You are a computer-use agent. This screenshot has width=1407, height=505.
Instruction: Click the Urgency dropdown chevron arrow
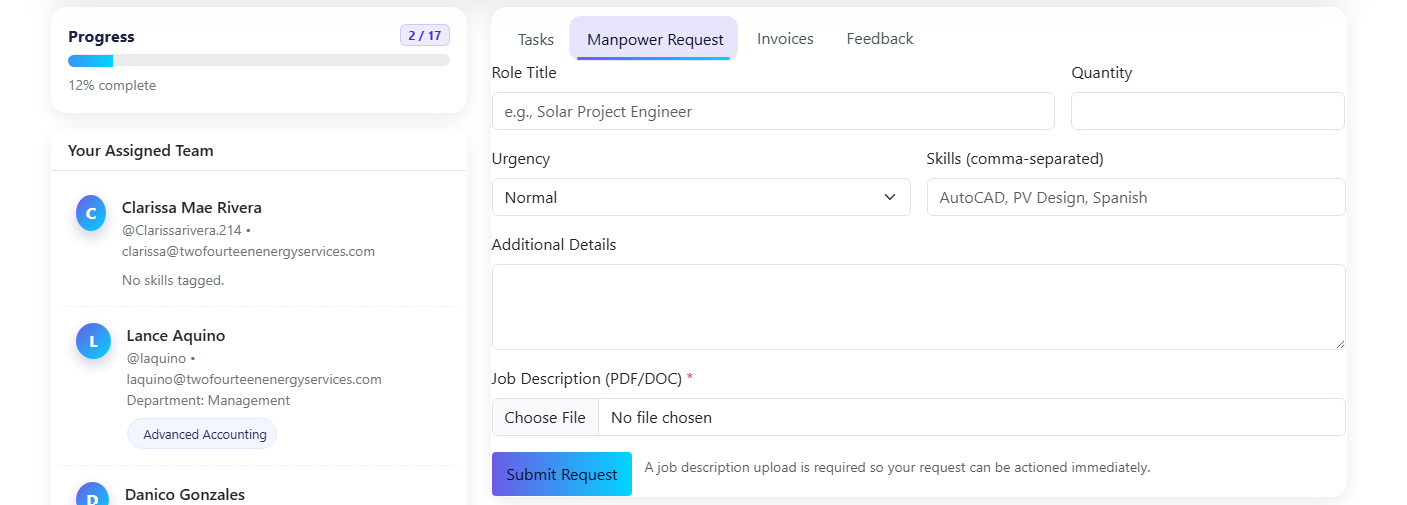tap(889, 197)
